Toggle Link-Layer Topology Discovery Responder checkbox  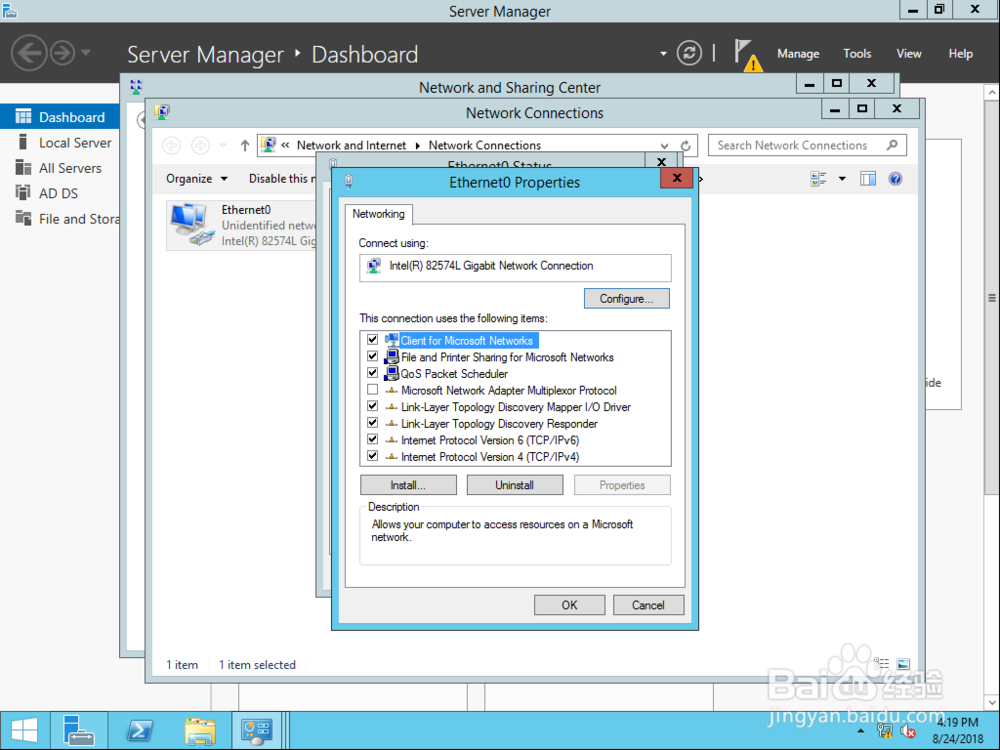pos(372,423)
